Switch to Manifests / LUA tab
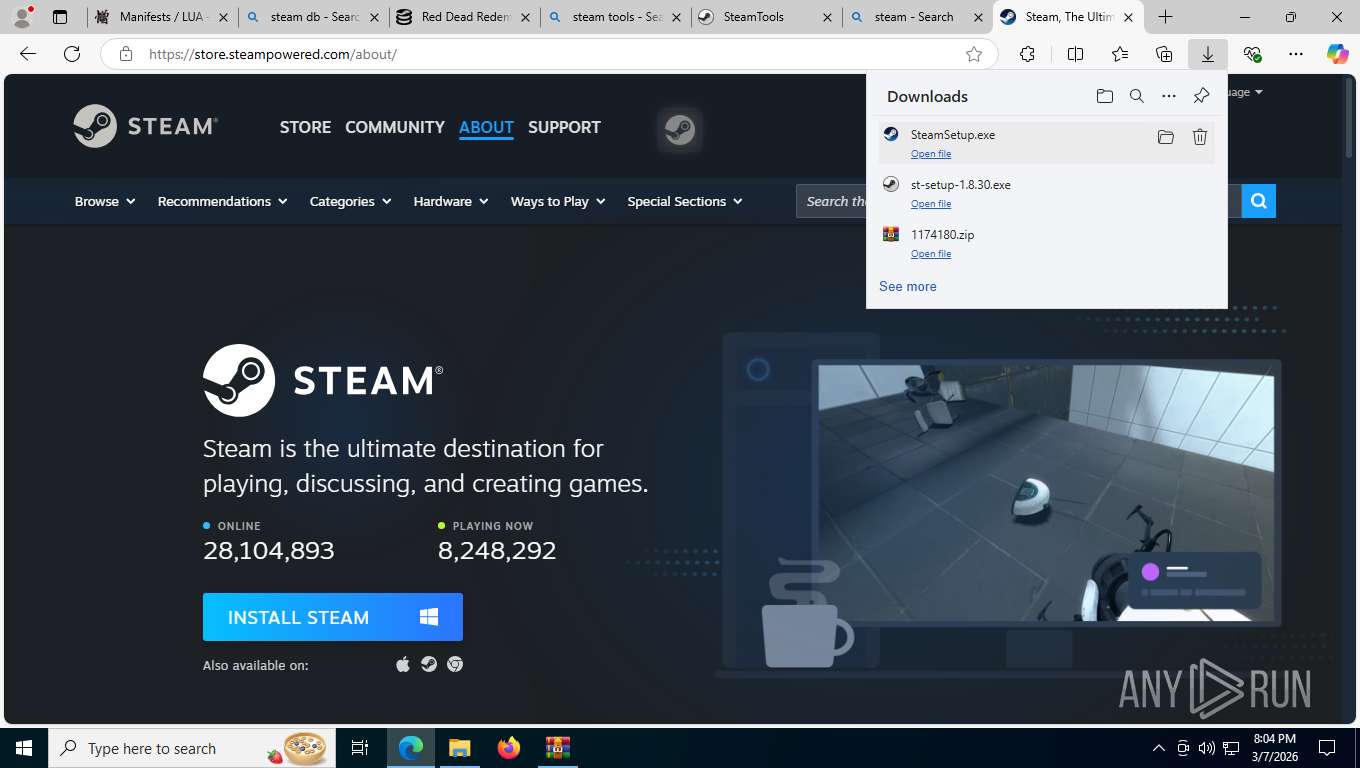Viewport: 1360px width, 768px height. click(162, 17)
